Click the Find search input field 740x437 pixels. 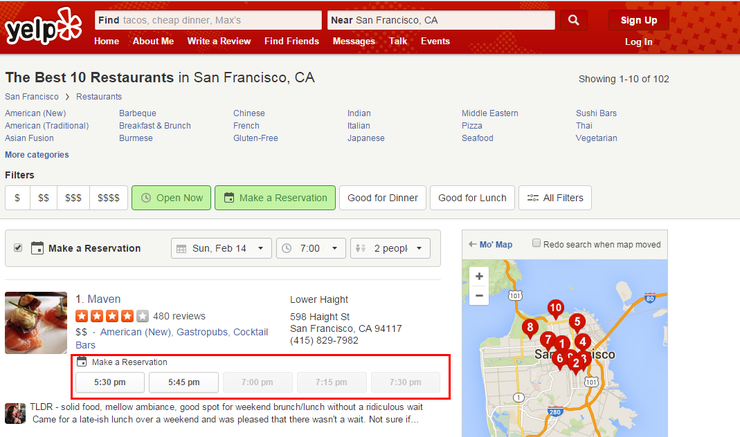coord(208,20)
